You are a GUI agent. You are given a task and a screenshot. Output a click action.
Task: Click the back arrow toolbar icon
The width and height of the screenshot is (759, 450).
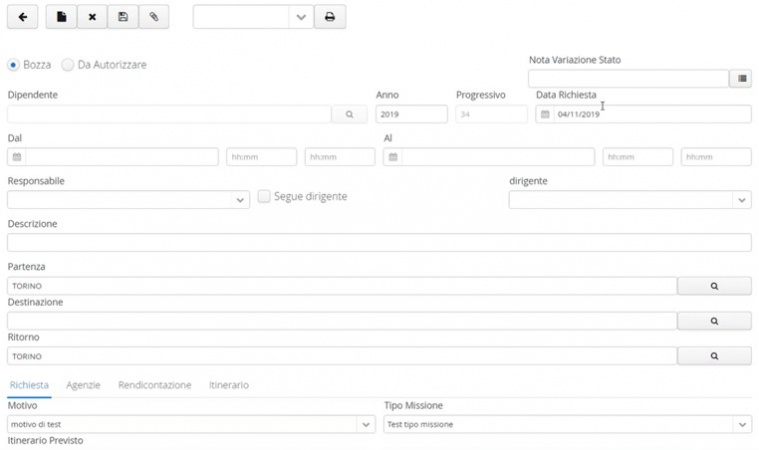(22, 17)
